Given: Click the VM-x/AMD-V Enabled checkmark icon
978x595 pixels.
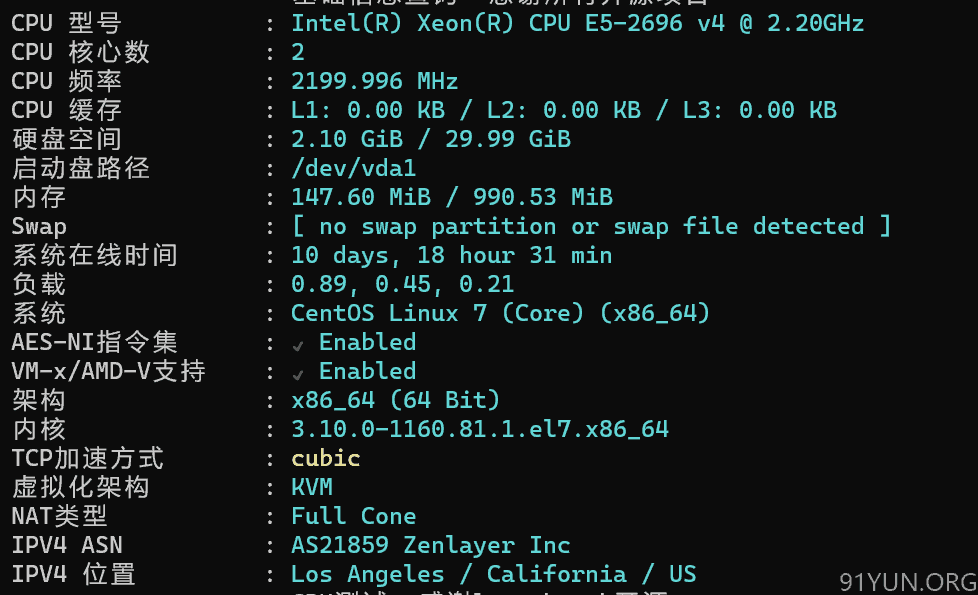Looking at the screenshot, I should 298,374.
